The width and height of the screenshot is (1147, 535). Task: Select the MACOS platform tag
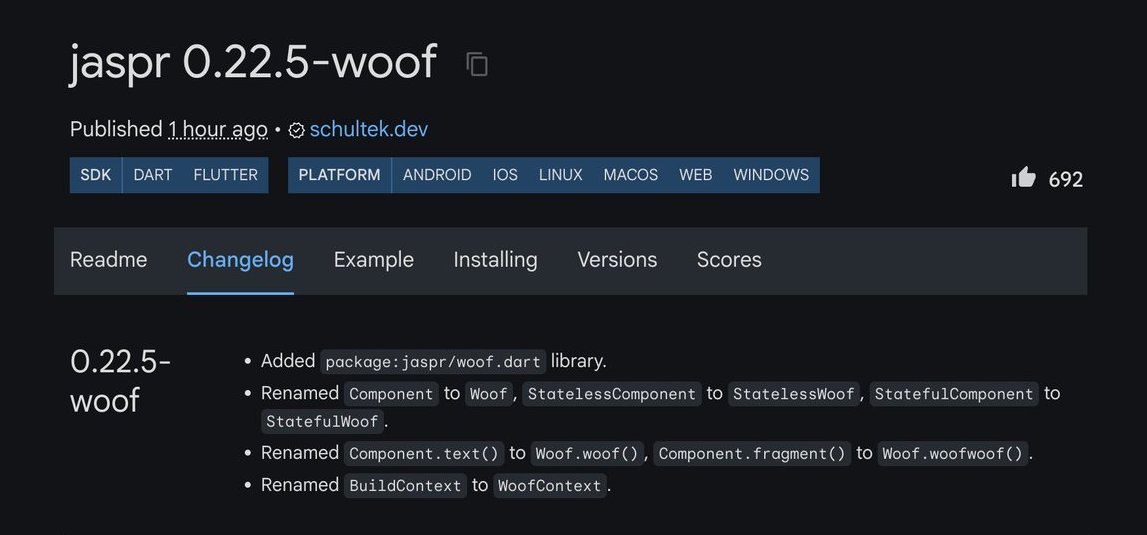tap(631, 175)
